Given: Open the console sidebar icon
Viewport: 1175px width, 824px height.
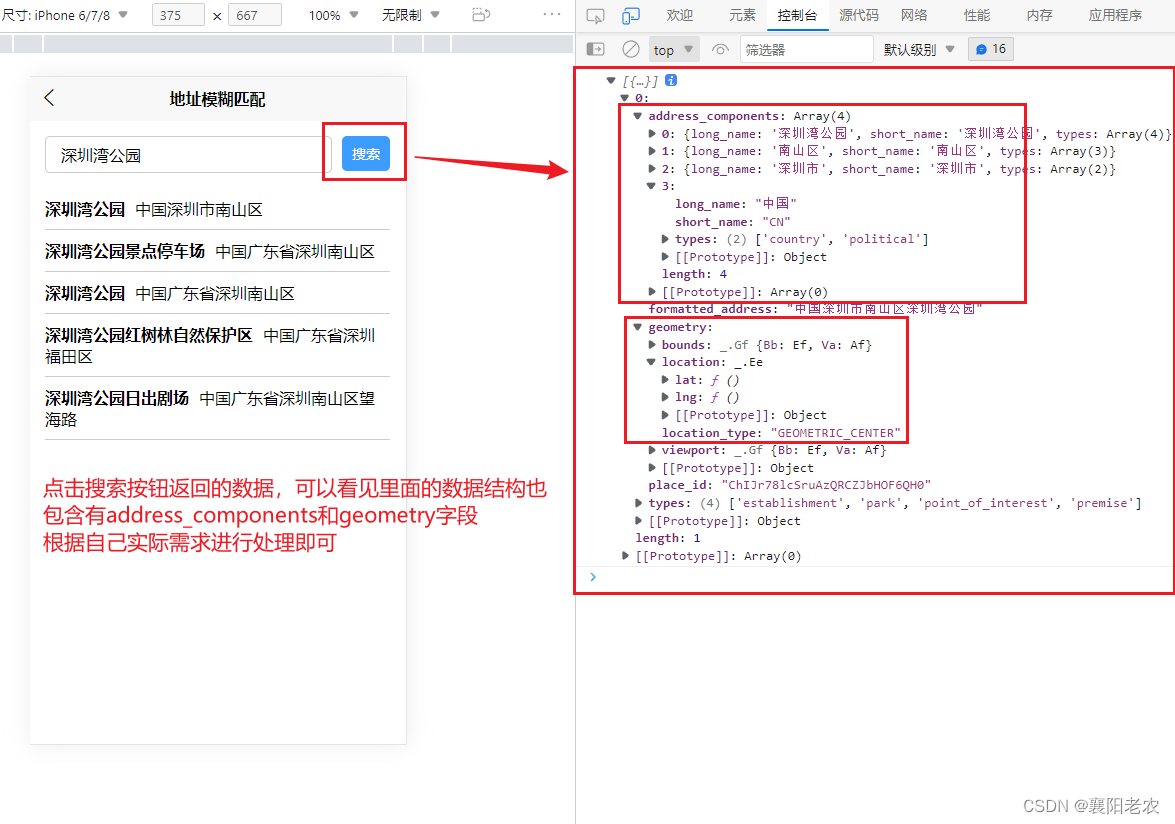Looking at the screenshot, I should (x=595, y=48).
